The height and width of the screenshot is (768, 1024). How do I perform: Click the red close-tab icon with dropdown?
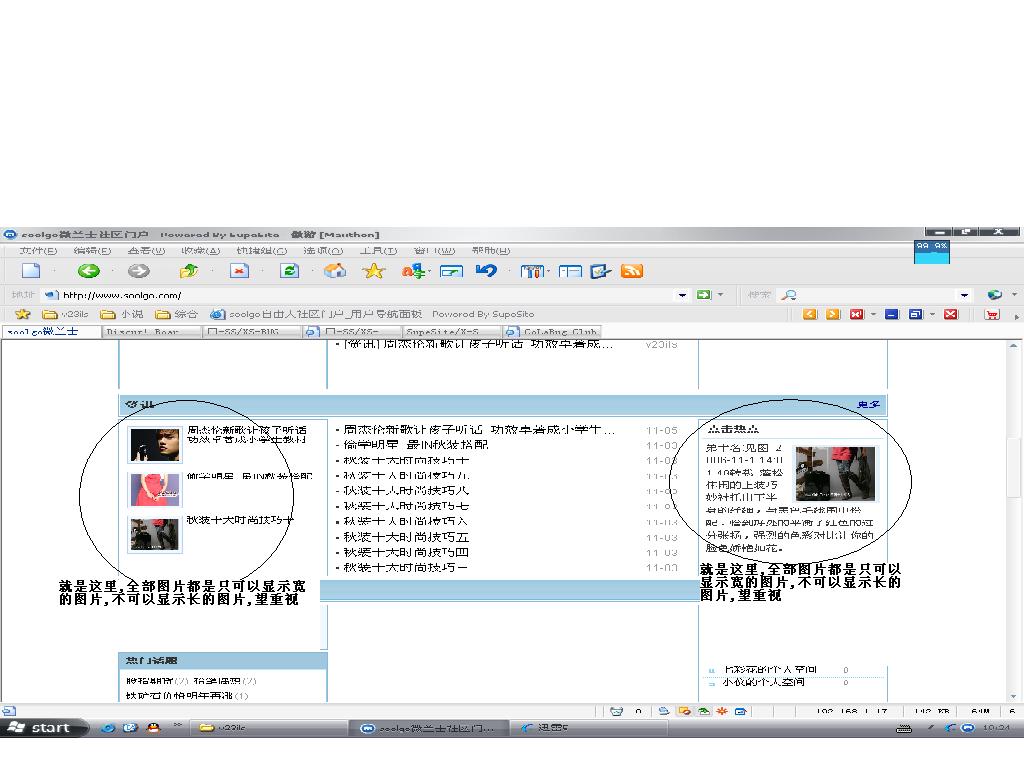pos(857,314)
